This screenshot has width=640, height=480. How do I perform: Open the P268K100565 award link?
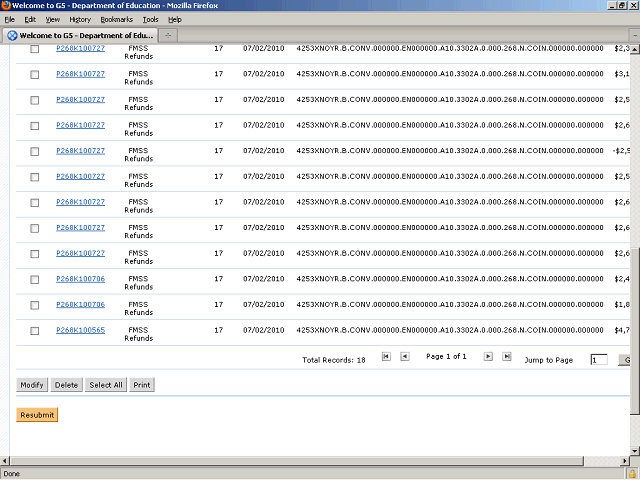point(80,330)
